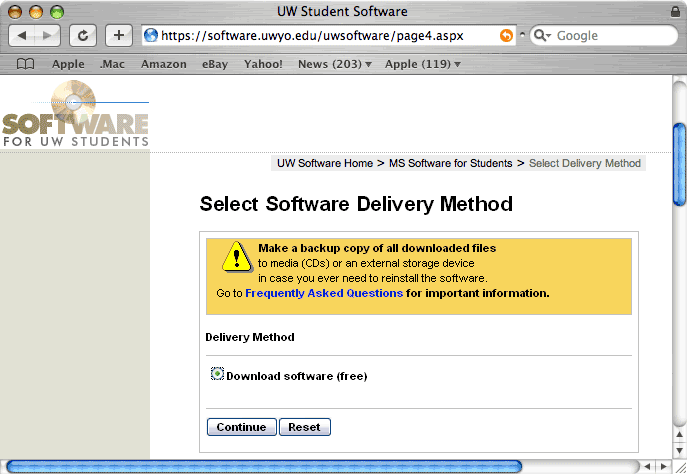Go back with the Safari back arrow
The width and height of the screenshot is (687, 474).
21,35
